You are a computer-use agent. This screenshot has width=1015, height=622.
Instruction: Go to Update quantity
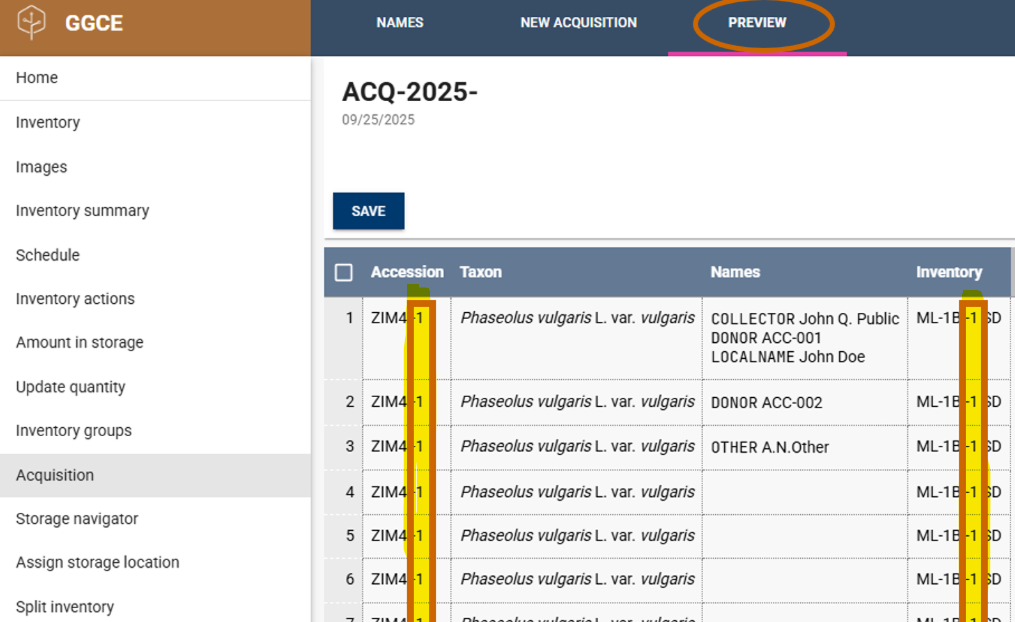(71, 387)
